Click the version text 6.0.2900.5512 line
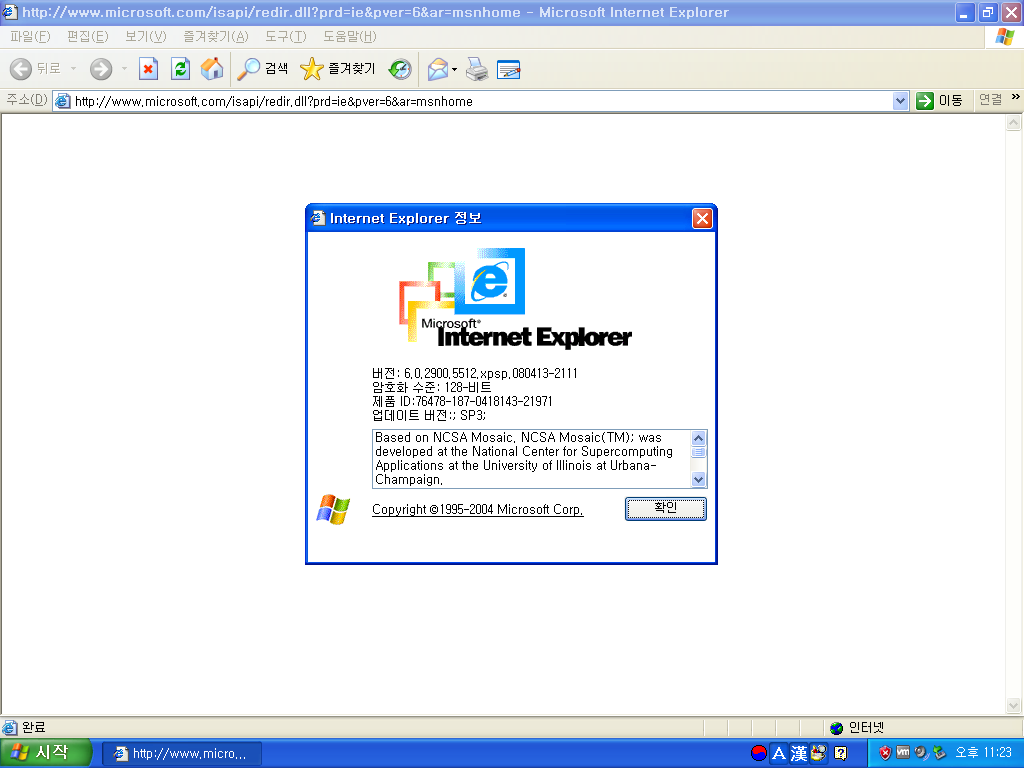The height and width of the screenshot is (768, 1024). (475, 374)
